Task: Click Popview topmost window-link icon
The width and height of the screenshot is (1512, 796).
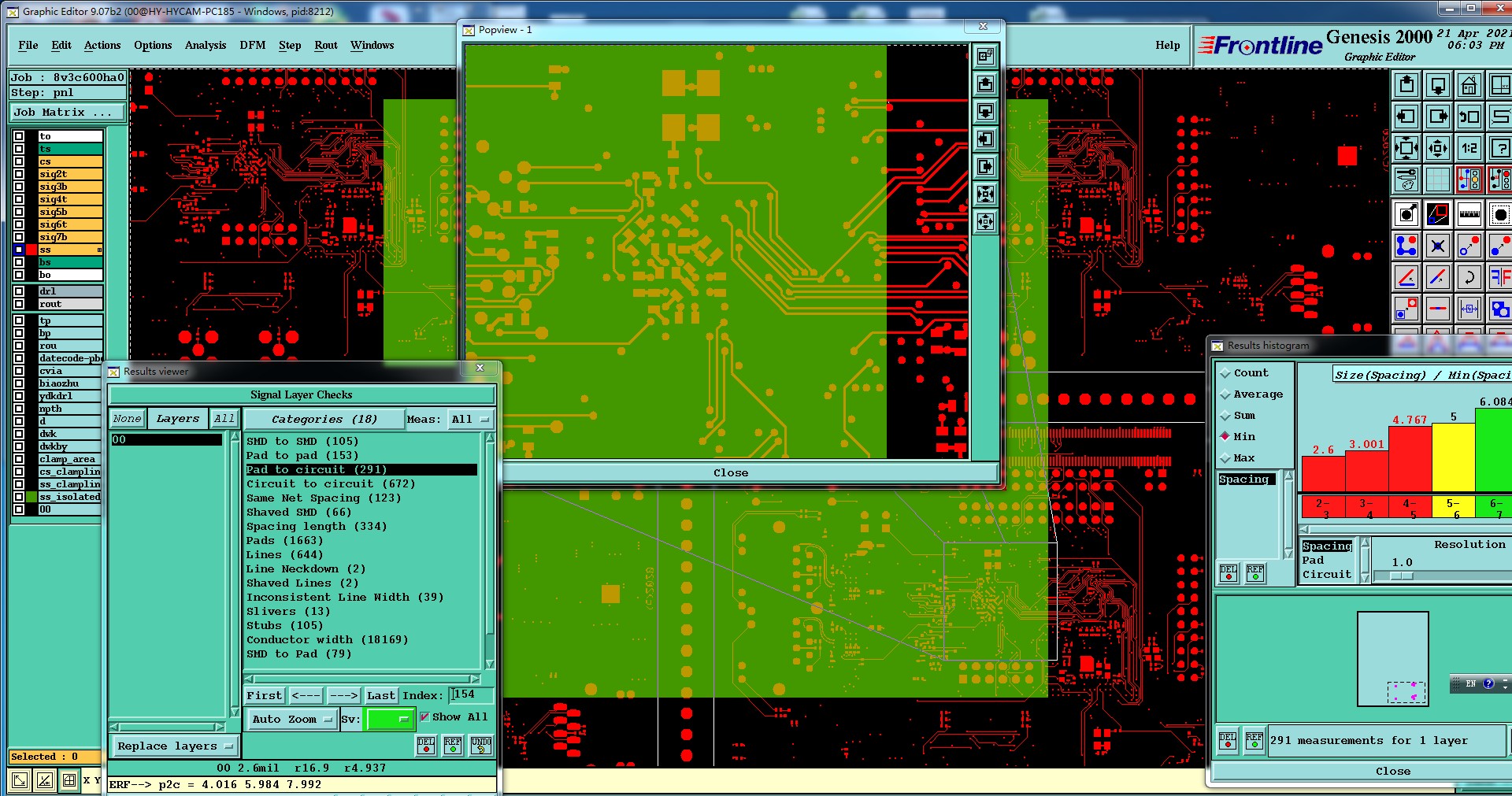Action: pos(985,57)
